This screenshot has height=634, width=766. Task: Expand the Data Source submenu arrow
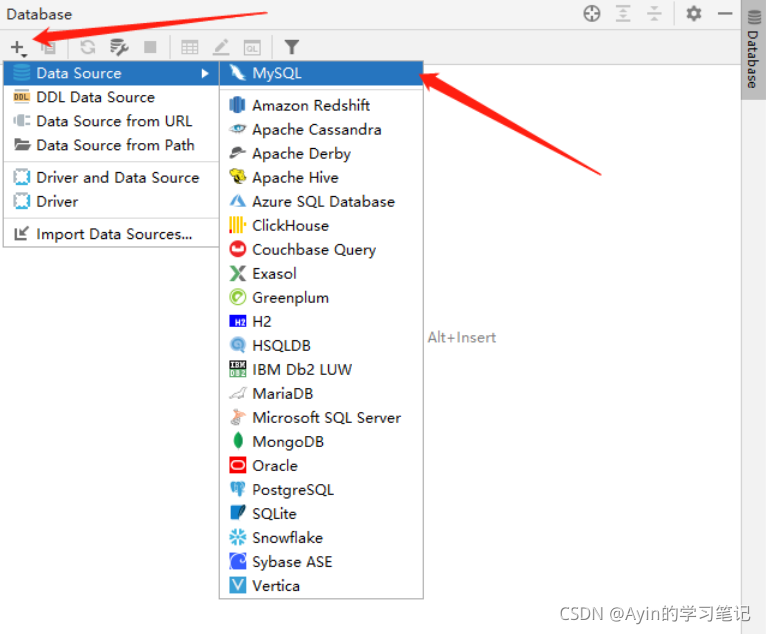205,73
